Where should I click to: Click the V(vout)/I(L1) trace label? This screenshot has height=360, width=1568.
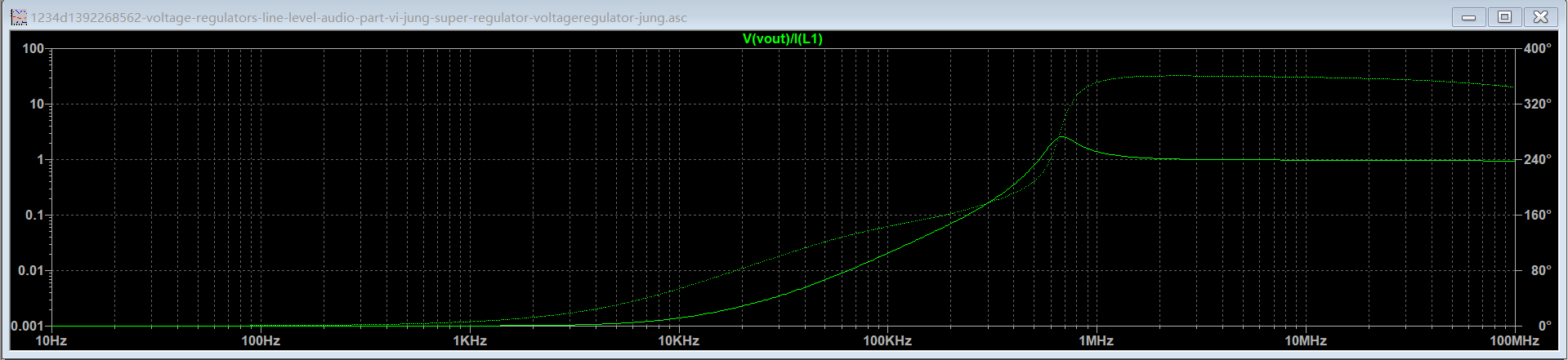(782, 38)
